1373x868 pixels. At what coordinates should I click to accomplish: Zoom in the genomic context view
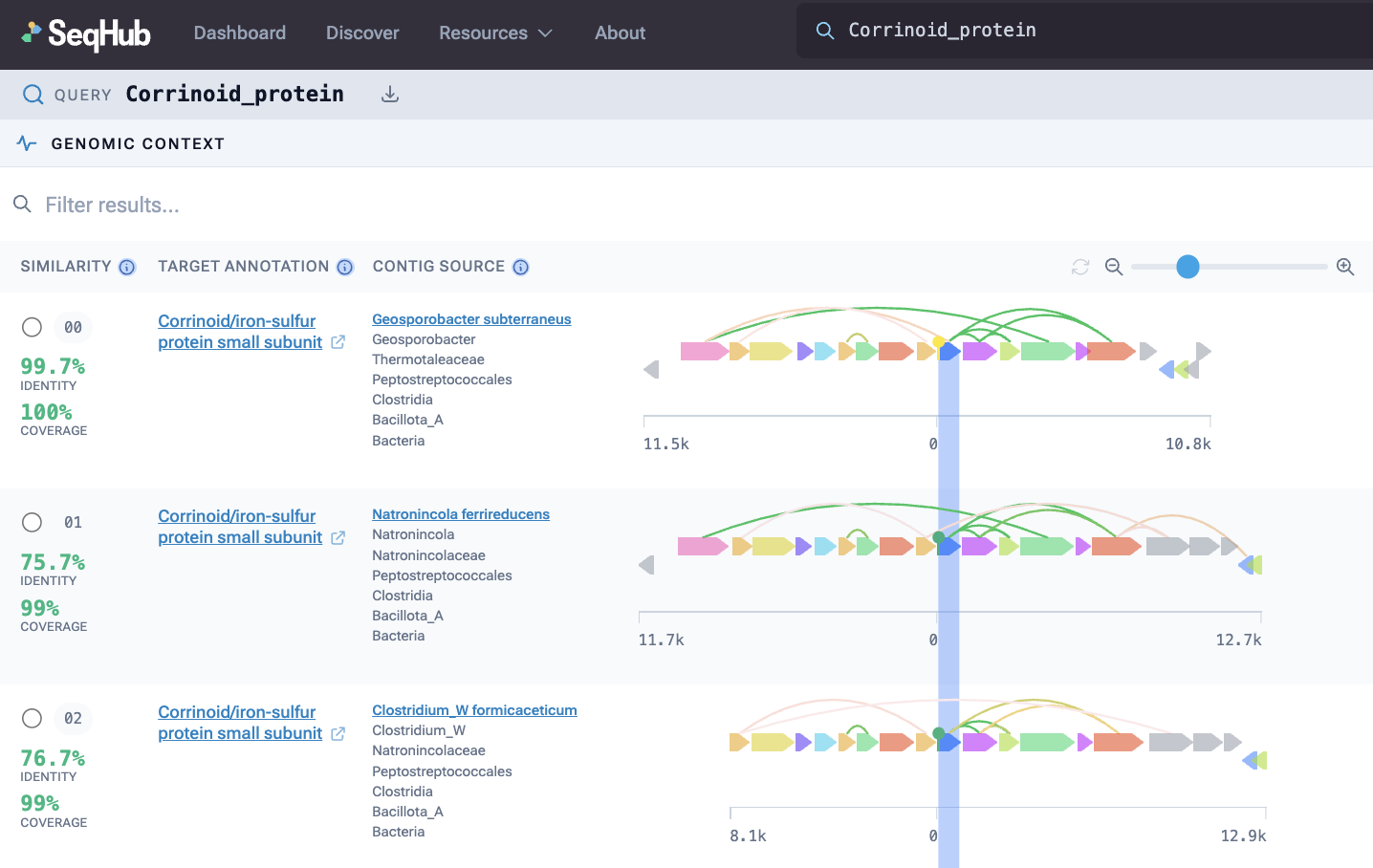coord(1345,267)
